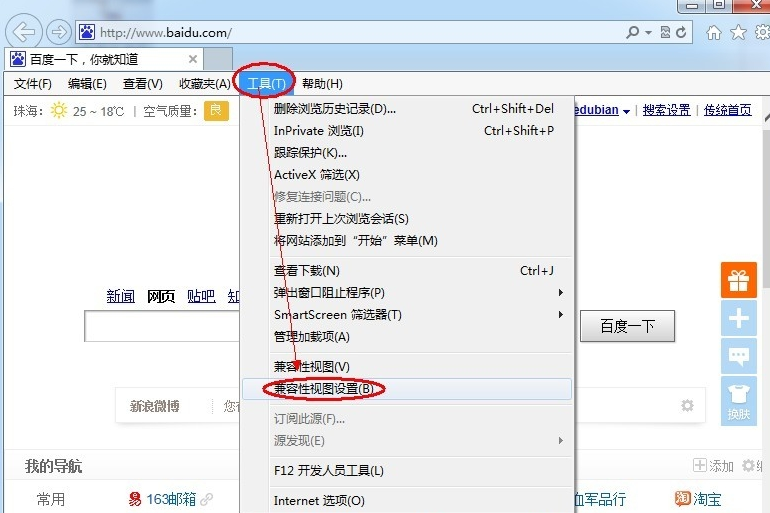Choose 跟踪保护(K)... menu item
770x513 pixels.
(x=407, y=153)
